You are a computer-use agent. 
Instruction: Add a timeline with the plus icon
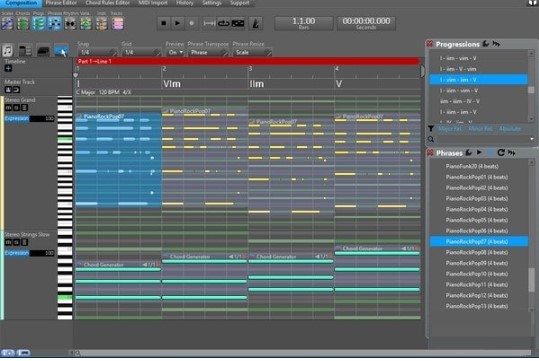click(8, 68)
